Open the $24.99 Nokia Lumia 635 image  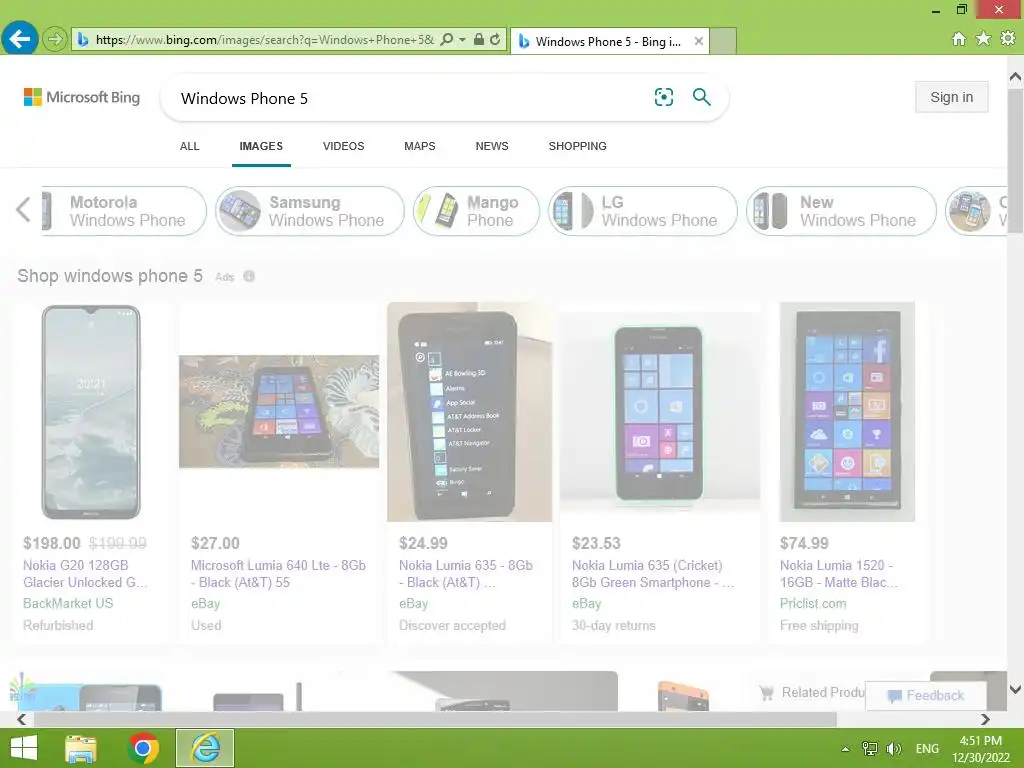pyautogui.click(x=469, y=412)
